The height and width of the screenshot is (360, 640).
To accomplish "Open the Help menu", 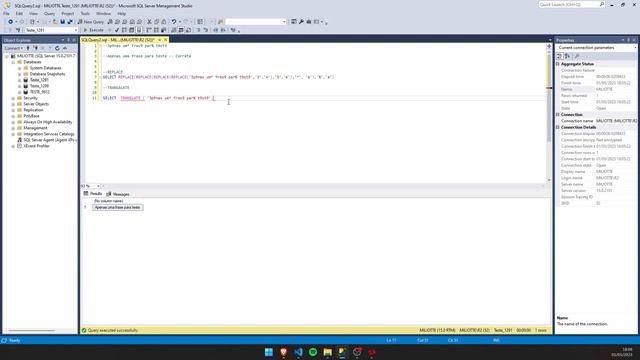I will tap(122, 13).
